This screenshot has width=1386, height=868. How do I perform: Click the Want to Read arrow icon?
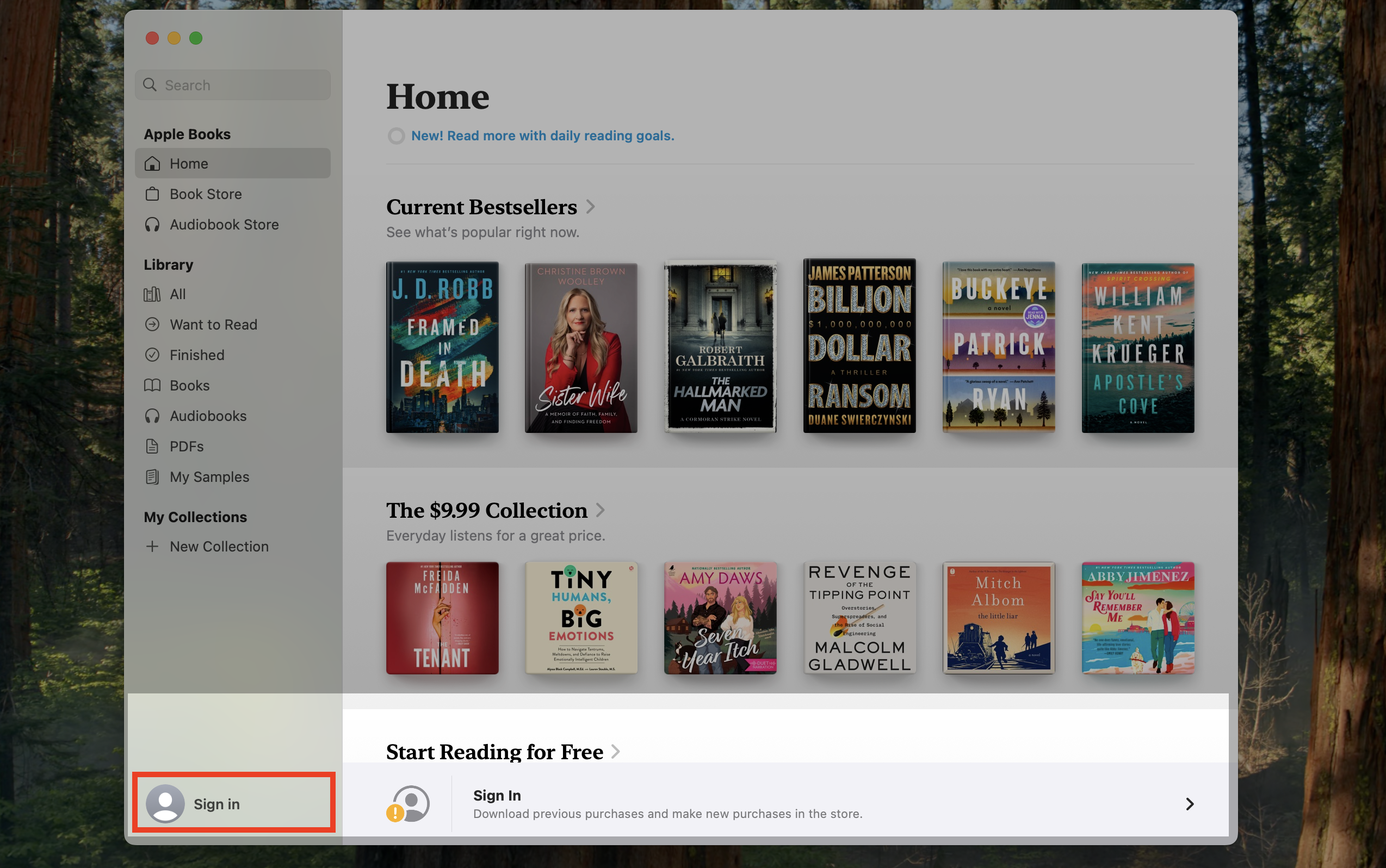[152, 324]
